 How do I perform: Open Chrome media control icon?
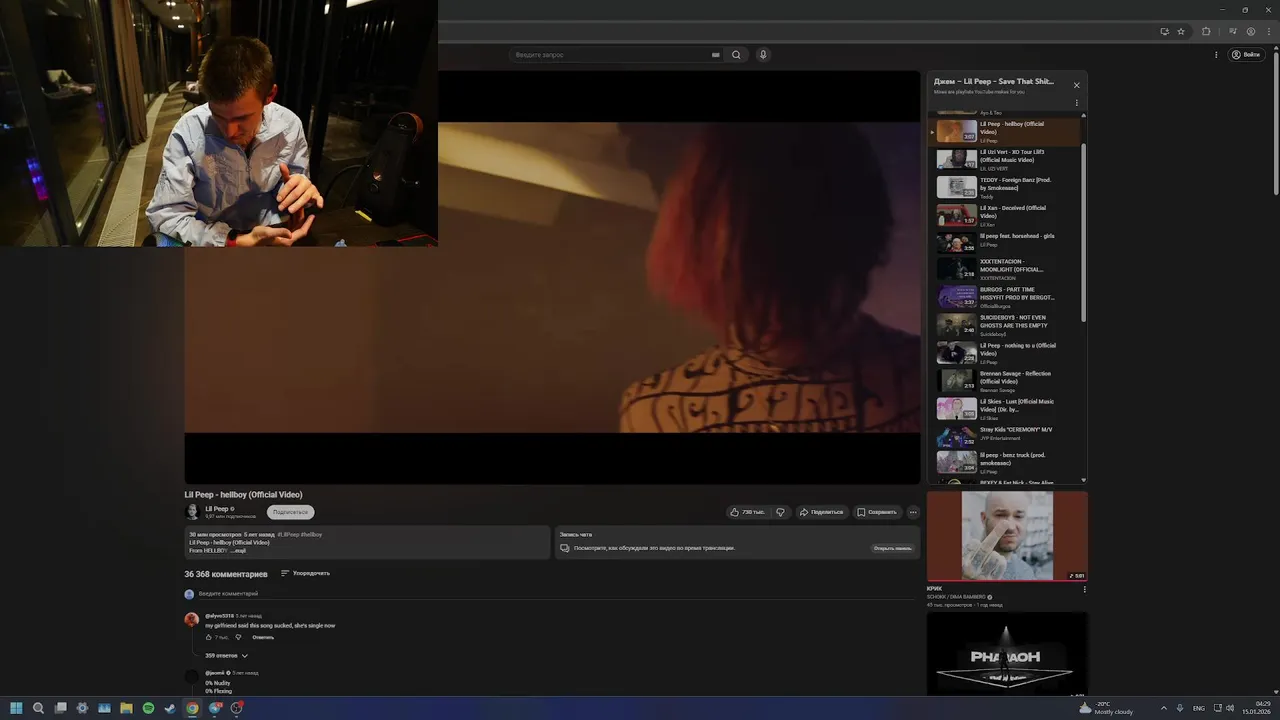[x=1233, y=31]
